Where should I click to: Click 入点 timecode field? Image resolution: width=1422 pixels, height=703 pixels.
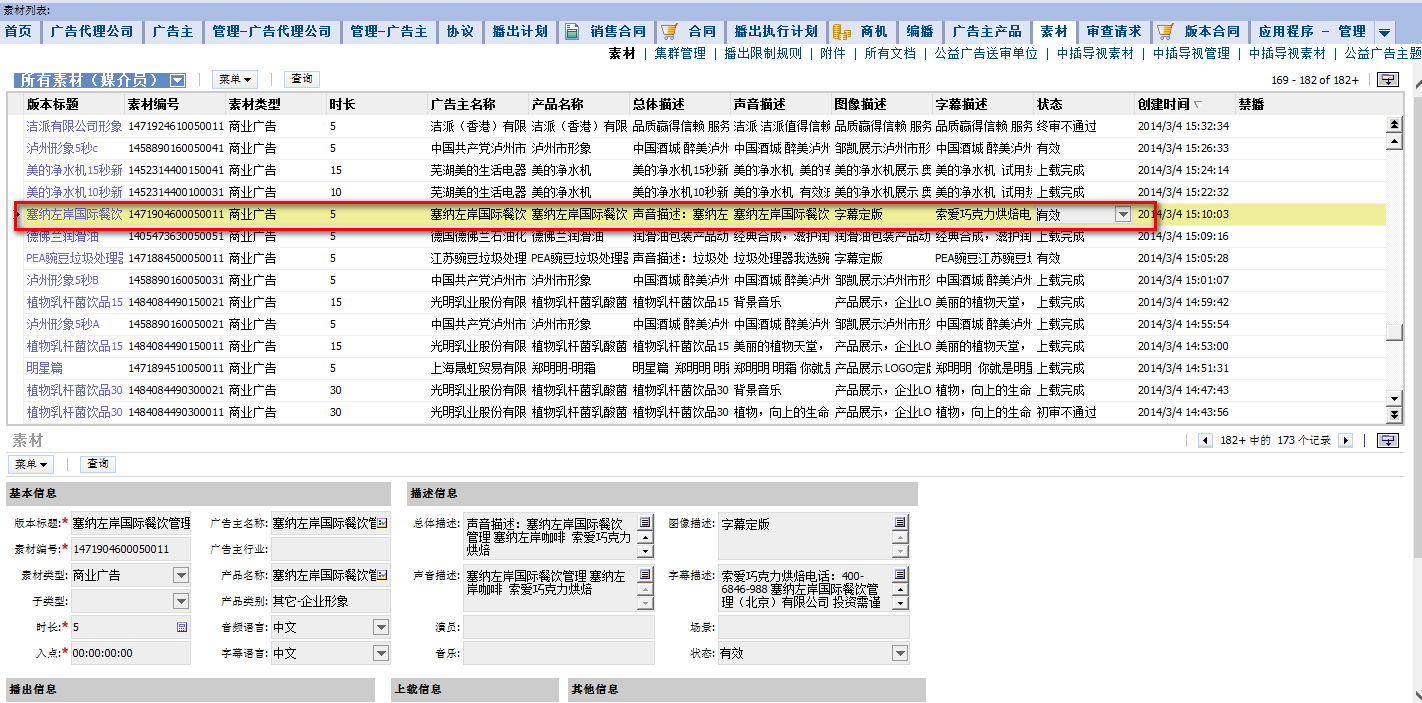click(131, 653)
